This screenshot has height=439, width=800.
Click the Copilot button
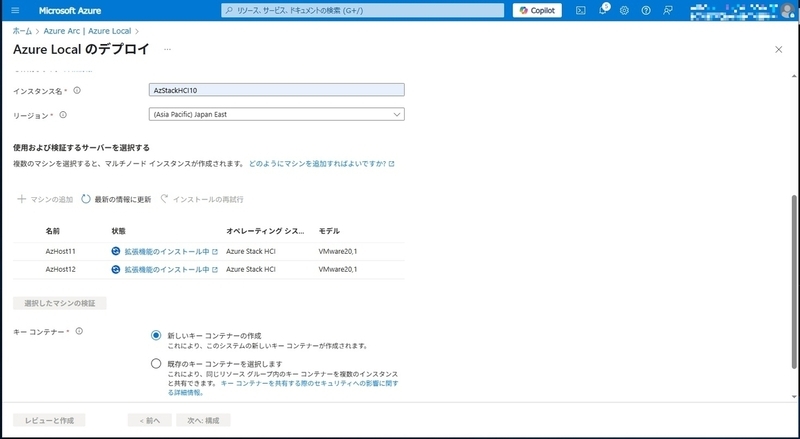537,10
